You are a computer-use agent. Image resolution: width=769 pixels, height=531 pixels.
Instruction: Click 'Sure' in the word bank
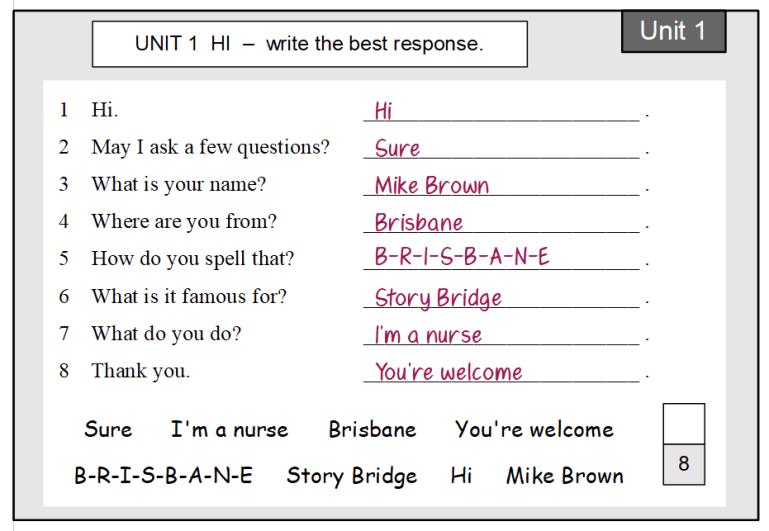click(108, 430)
